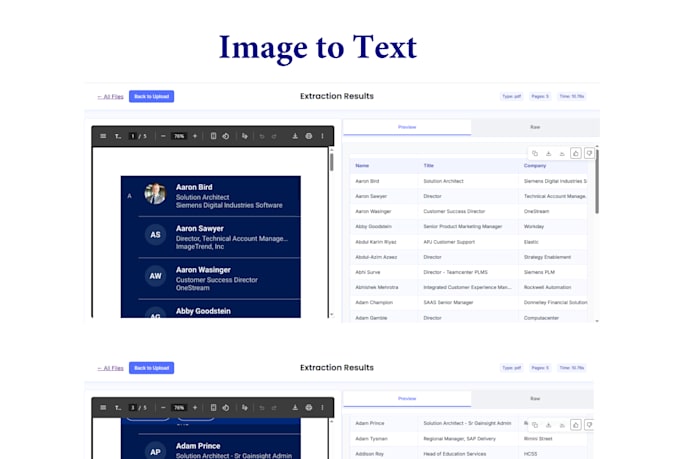Click the Abhi Surve name cell
Viewport: 680px width, 459px height.
(368, 272)
